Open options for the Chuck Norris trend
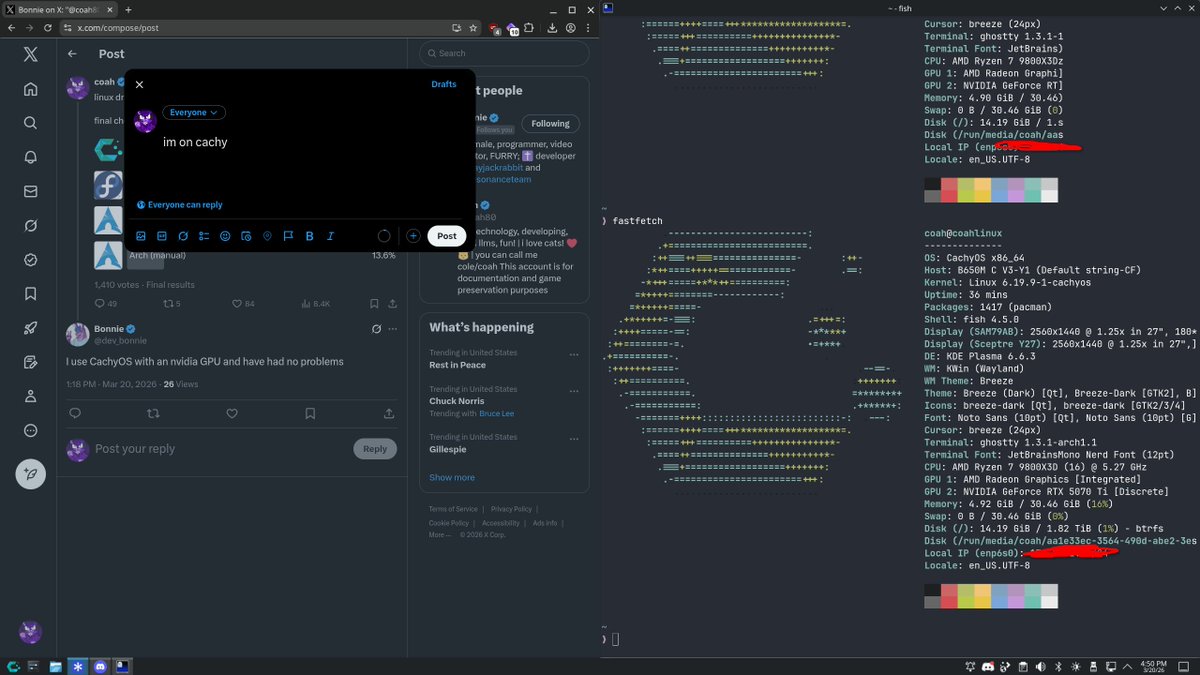Viewport: 1200px width, 675px height. [x=574, y=390]
